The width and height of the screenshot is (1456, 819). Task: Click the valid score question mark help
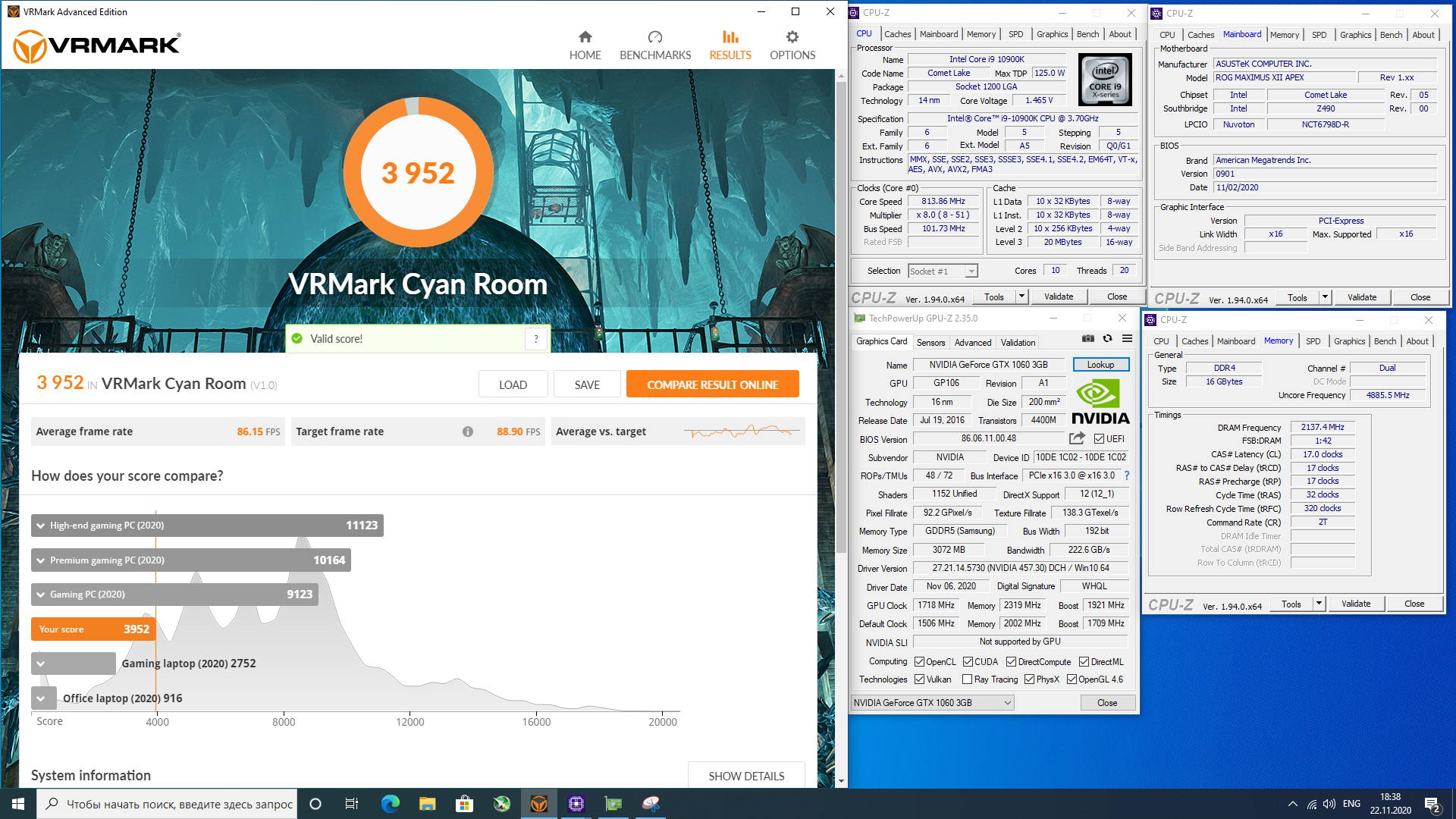[x=536, y=339]
